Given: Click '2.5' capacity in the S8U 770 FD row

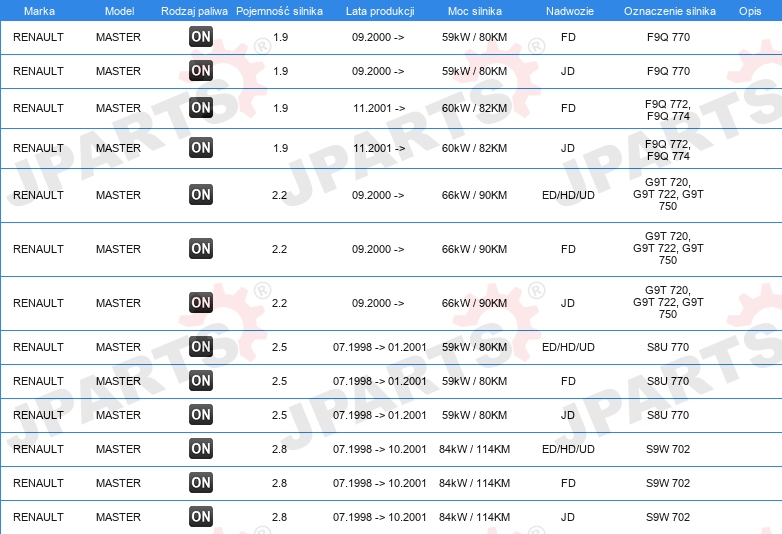Looking at the screenshot, I should (279, 381).
